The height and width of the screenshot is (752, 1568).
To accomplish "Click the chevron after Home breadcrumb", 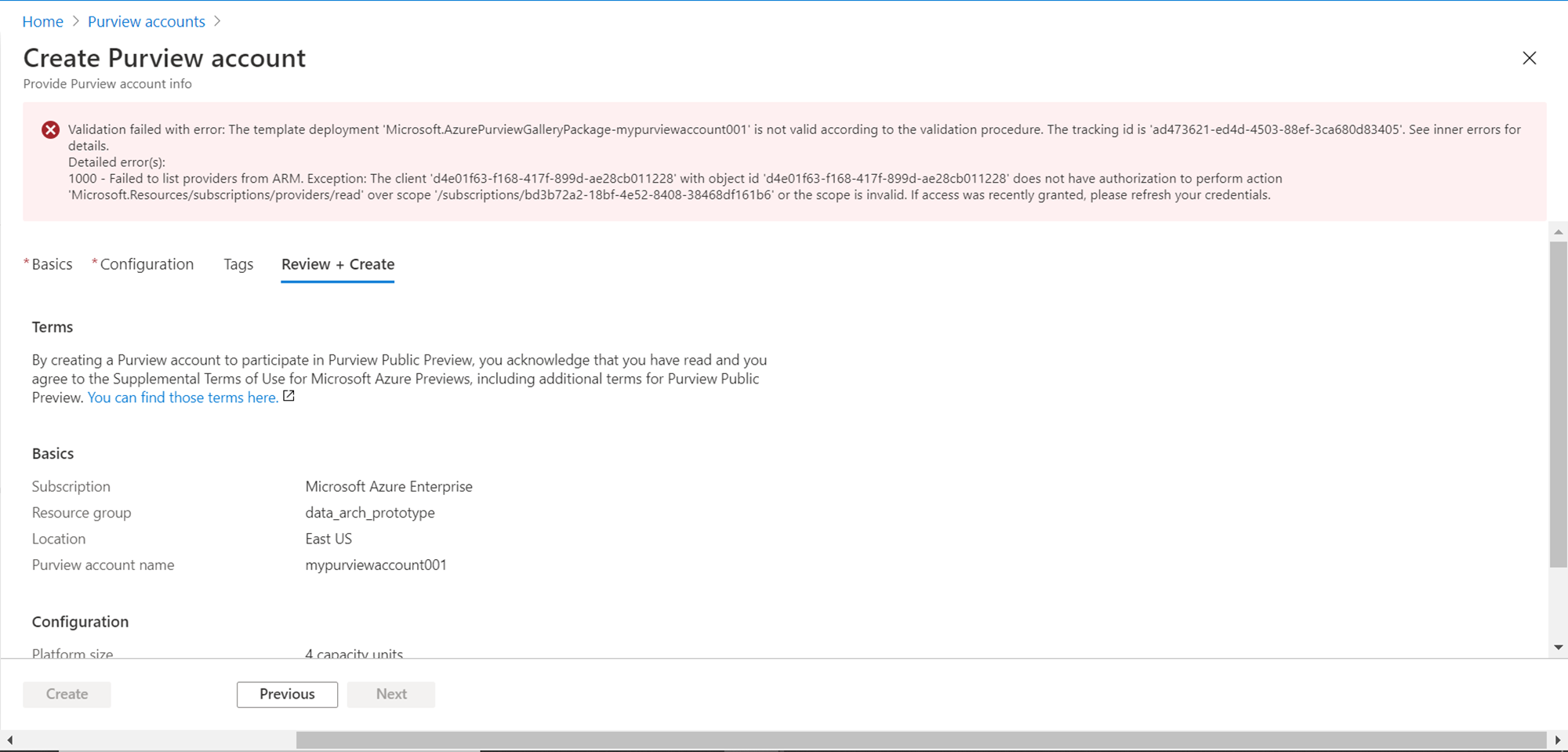I will tap(76, 21).
